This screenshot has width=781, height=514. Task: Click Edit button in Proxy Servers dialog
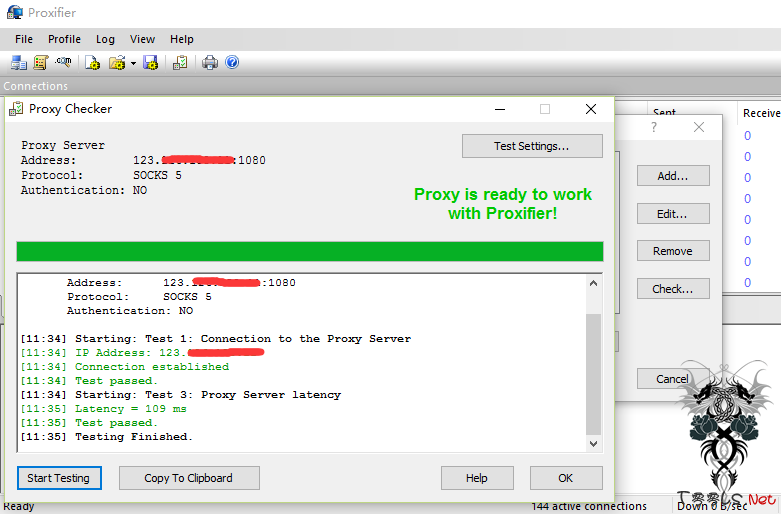(673, 214)
